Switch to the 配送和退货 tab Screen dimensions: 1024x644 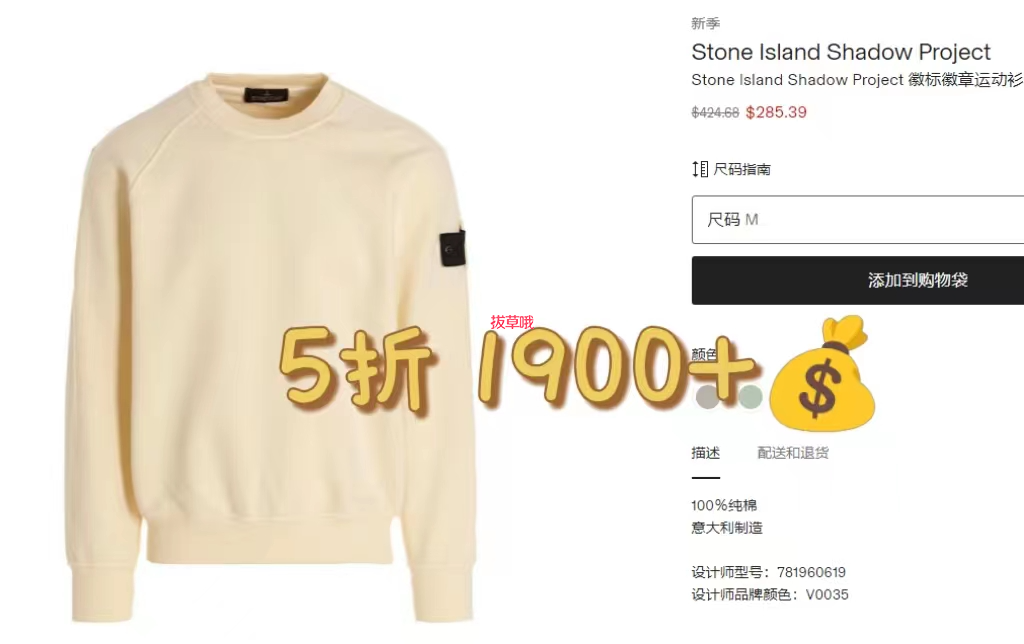point(793,453)
